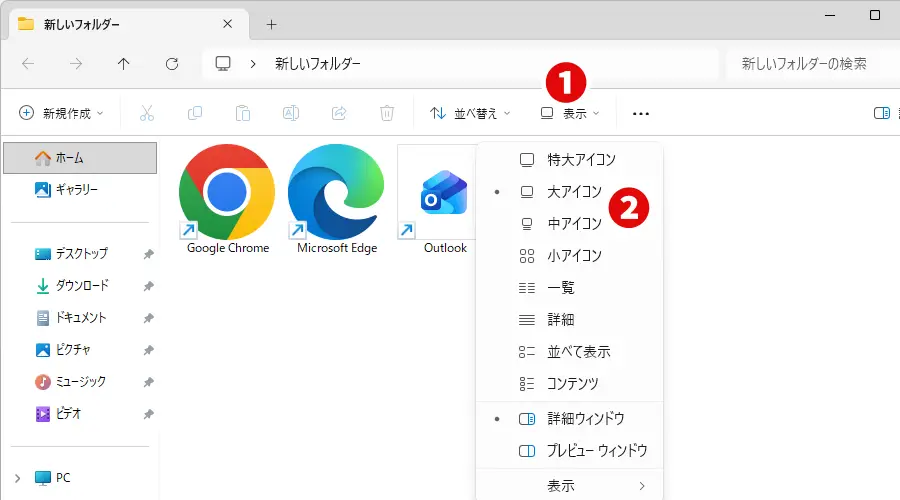Expand the PC tree node
Viewport: 900px width, 500px height.
pyautogui.click(x=17, y=478)
